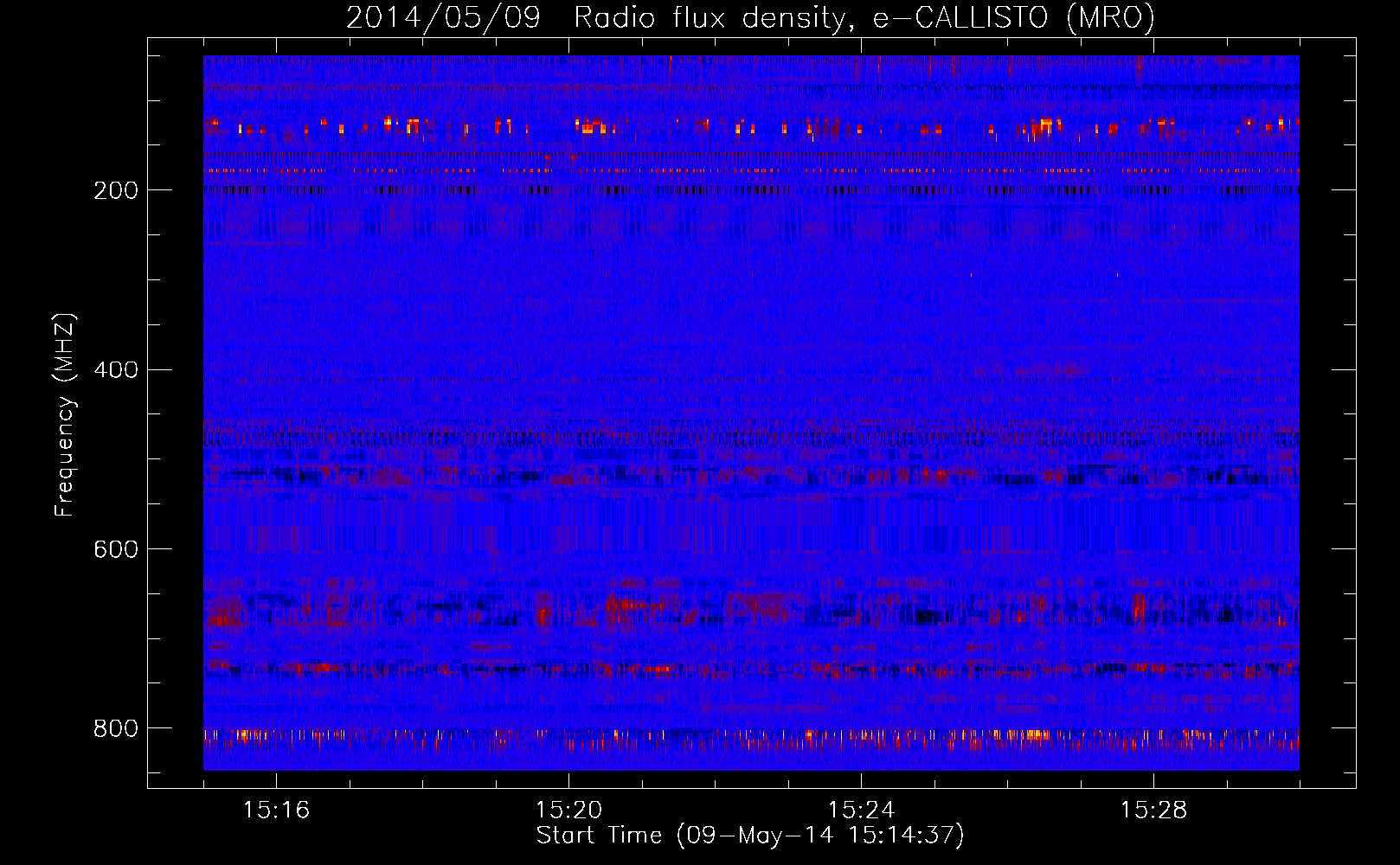Click the 600 frequency tick label
Screen dimensions: 1400x865
coord(115,550)
